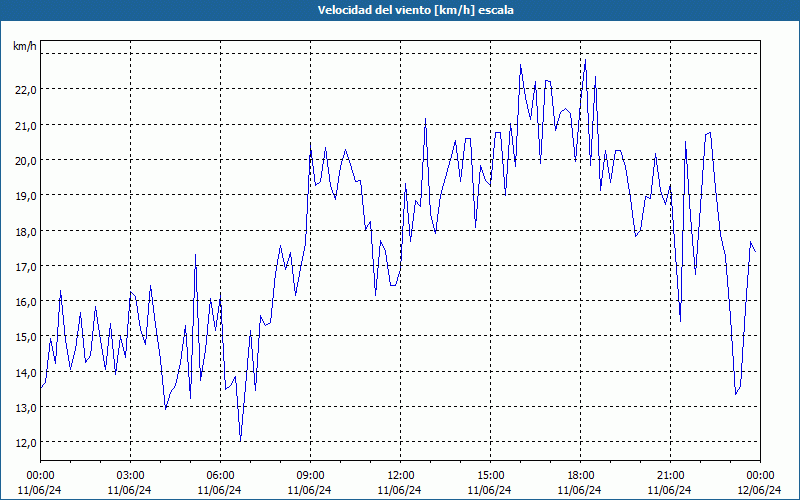Viewport: 800px width, 500px height.
Task: Click the 00:00 label above 12/06/24
Action: pos(761,476)
